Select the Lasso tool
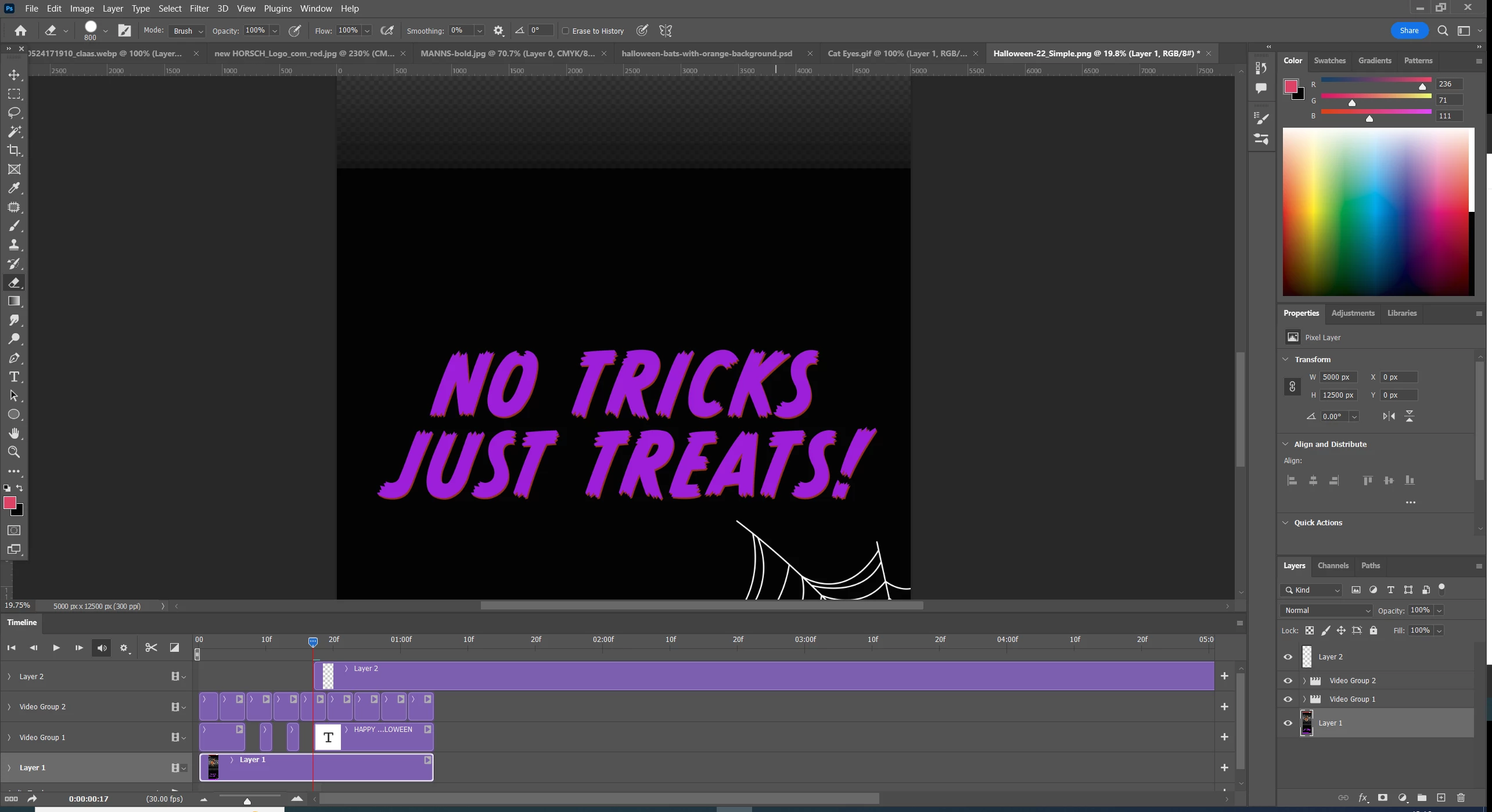 tap(15, 113)
